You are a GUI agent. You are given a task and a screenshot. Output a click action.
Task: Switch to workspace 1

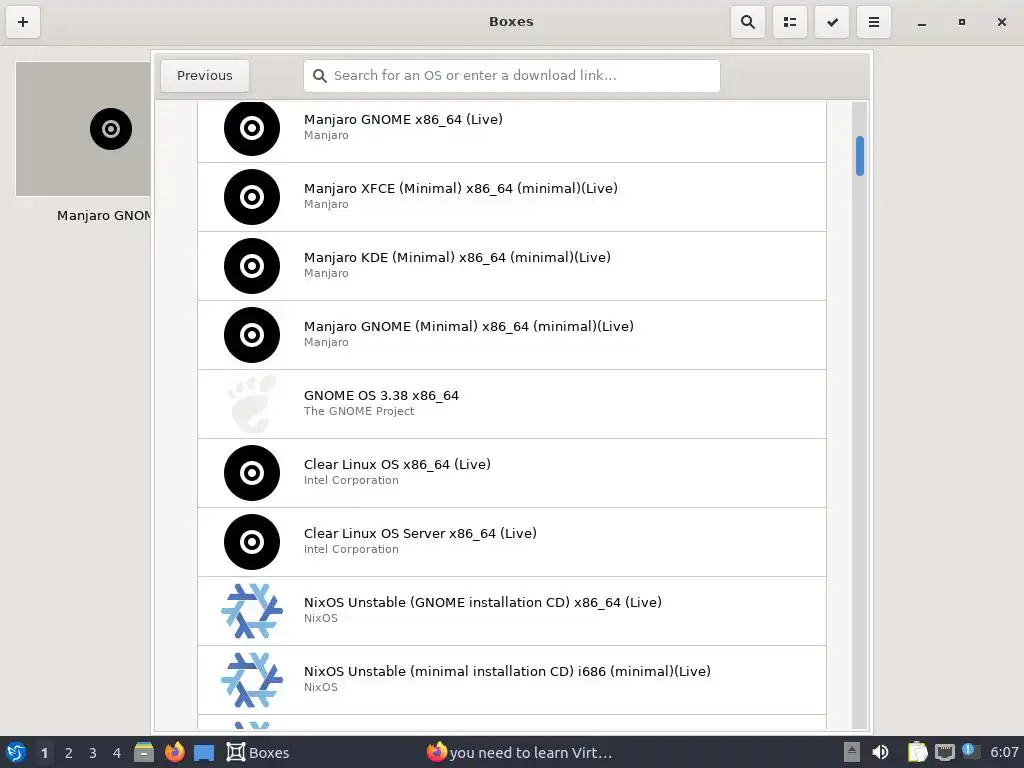pos(44,753)
